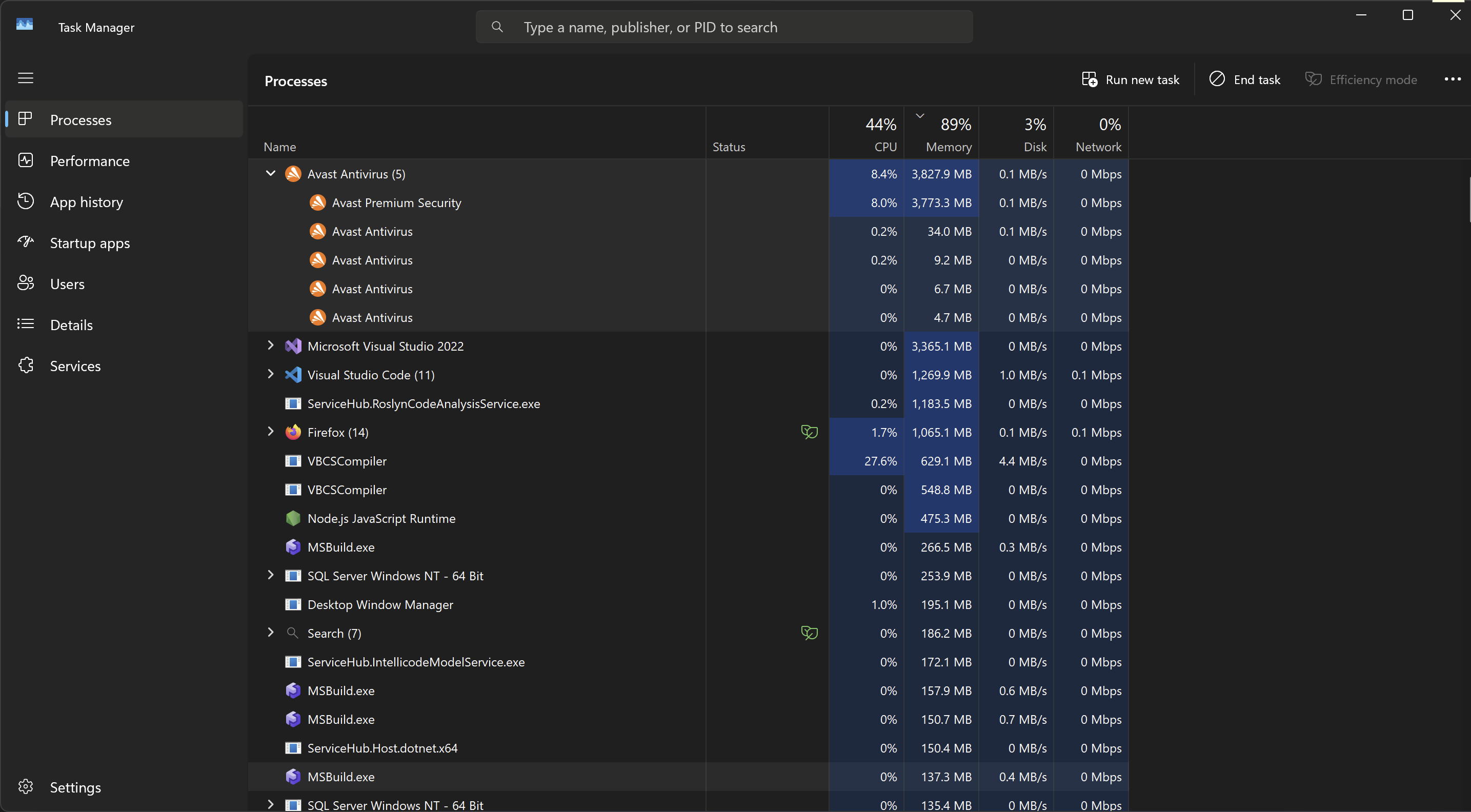The height and width of the screenshot is (812, 1471).
Task: Click the Desktop Window Manager icon
Action: [x=293, y=604]
